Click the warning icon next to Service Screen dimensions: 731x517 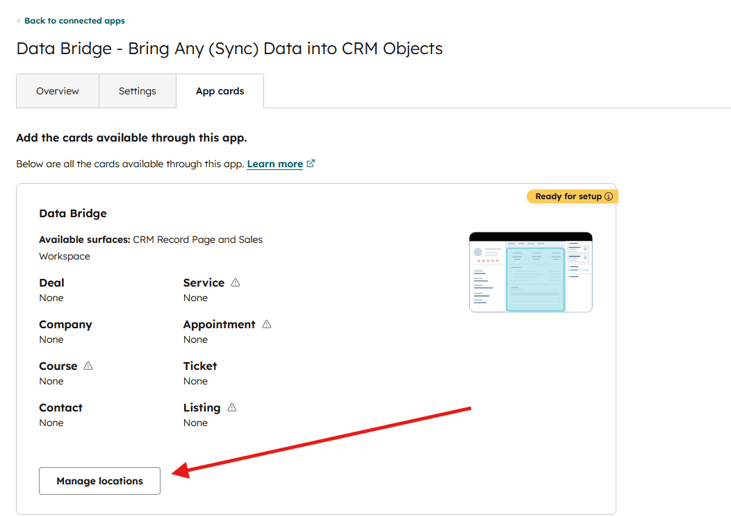coord(236,283)
